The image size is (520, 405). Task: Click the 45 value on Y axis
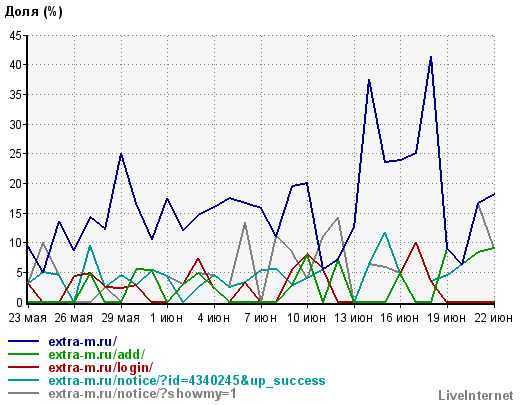(15, 35)
